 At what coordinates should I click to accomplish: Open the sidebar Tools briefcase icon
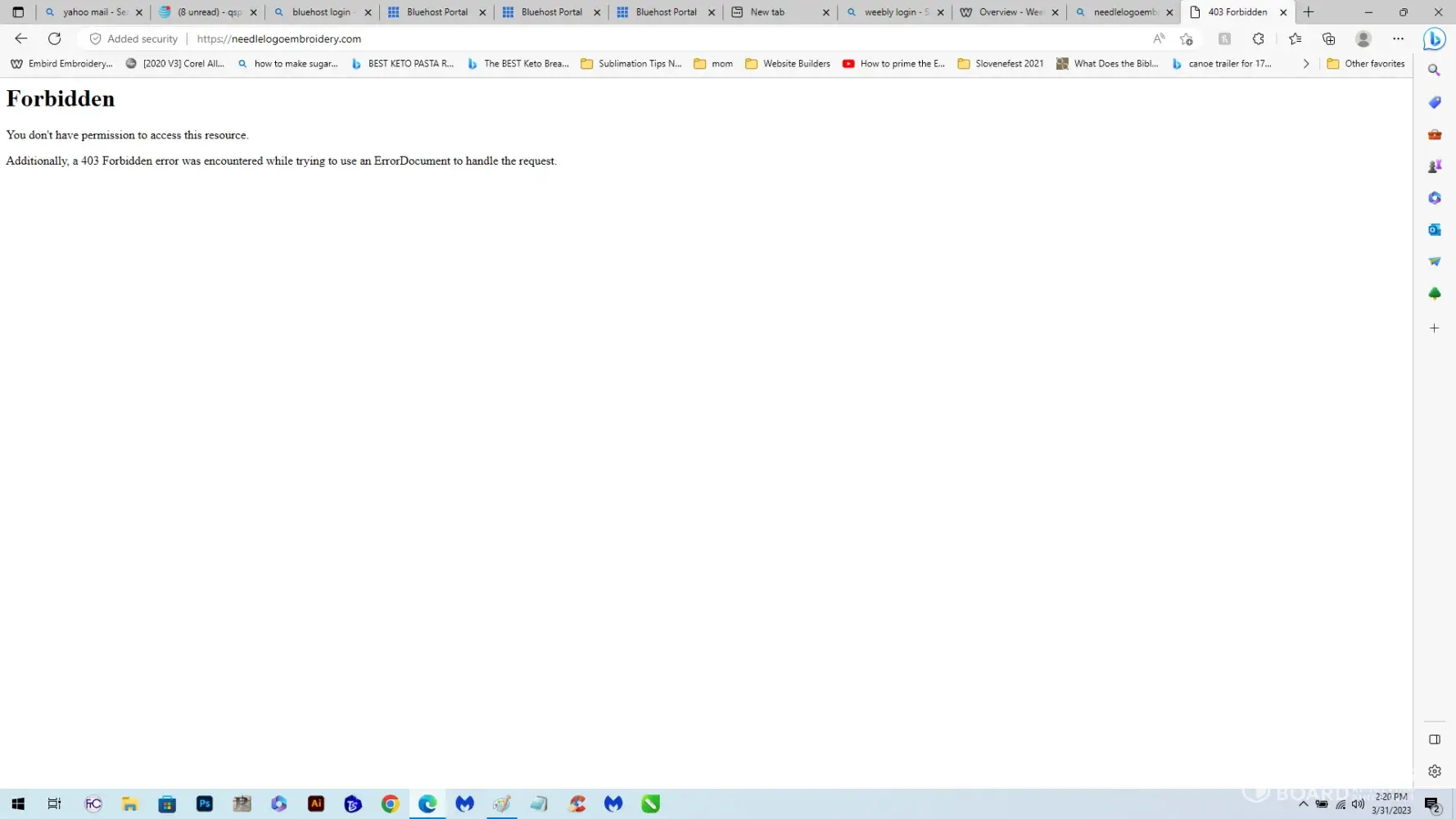coord(1434,134)
